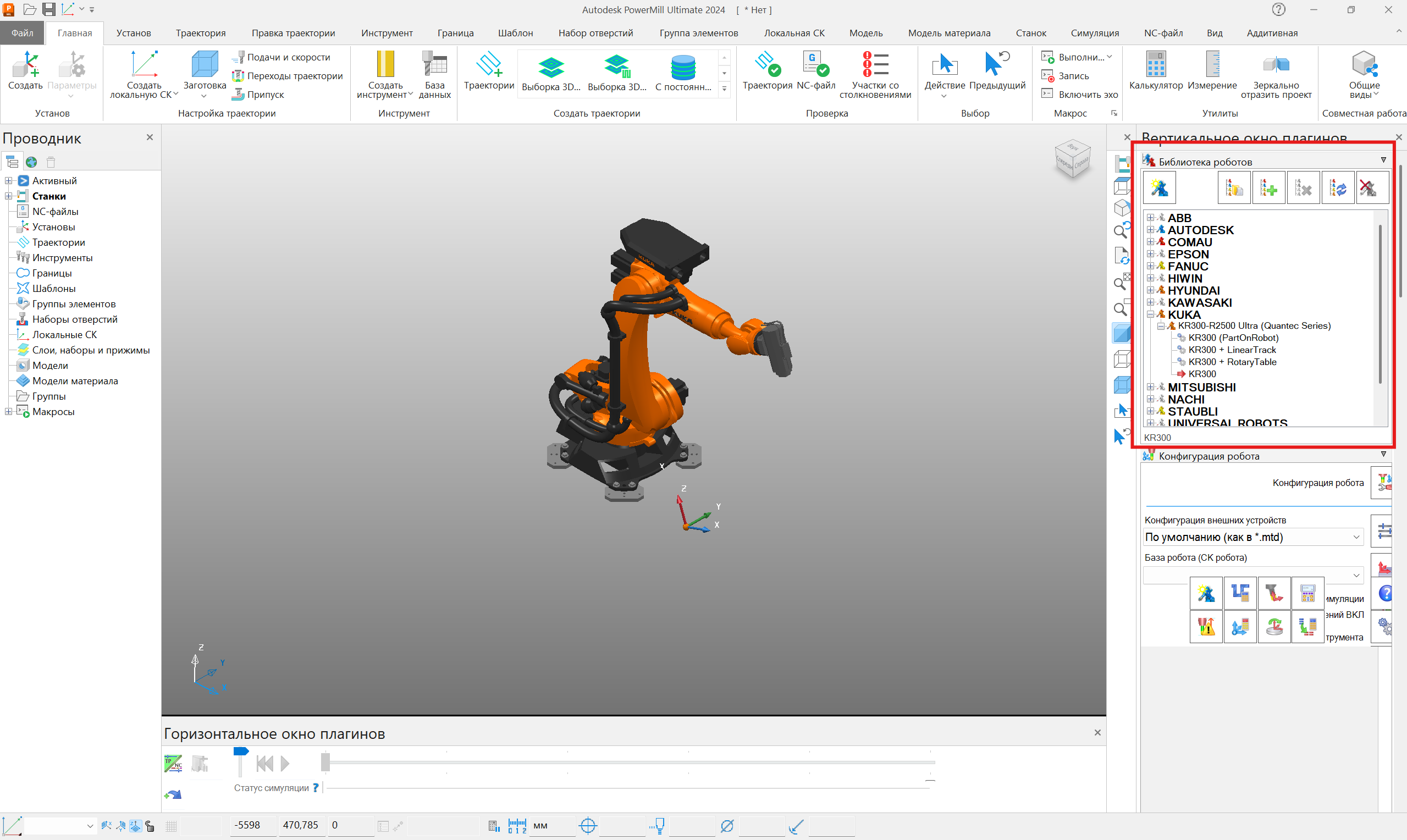1407x840 pixels.
Task: Rewind simulation to the start
Action: pyautogui.click(x=264, y=764)
